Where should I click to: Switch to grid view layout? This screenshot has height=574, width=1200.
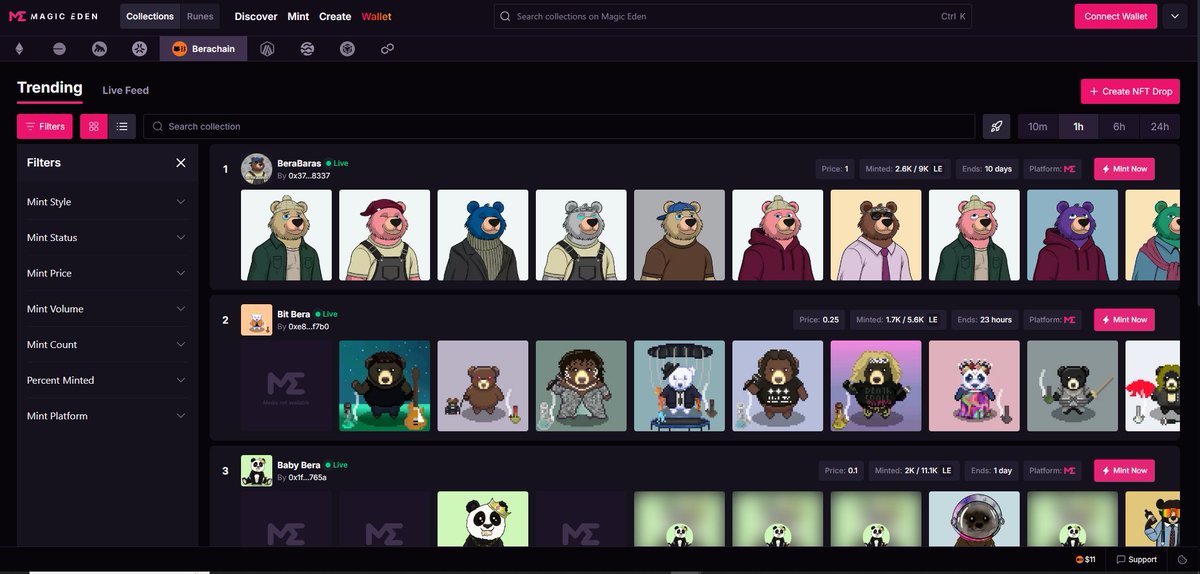click(x=93, y=126)
